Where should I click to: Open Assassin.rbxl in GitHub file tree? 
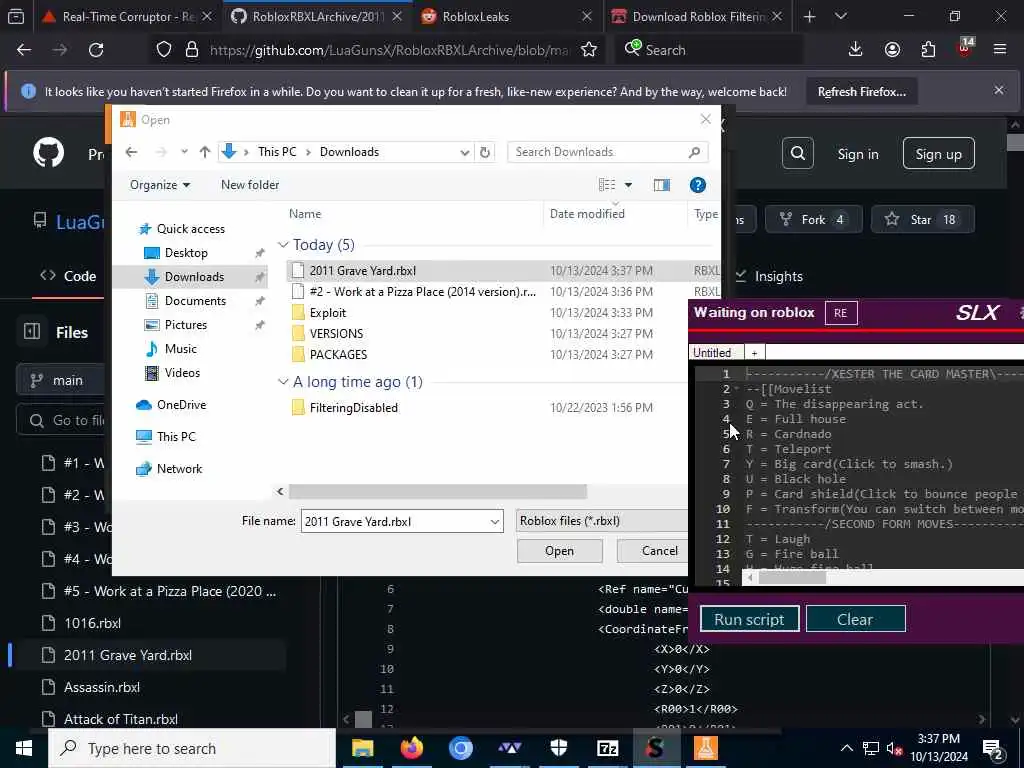coord(102,687)
